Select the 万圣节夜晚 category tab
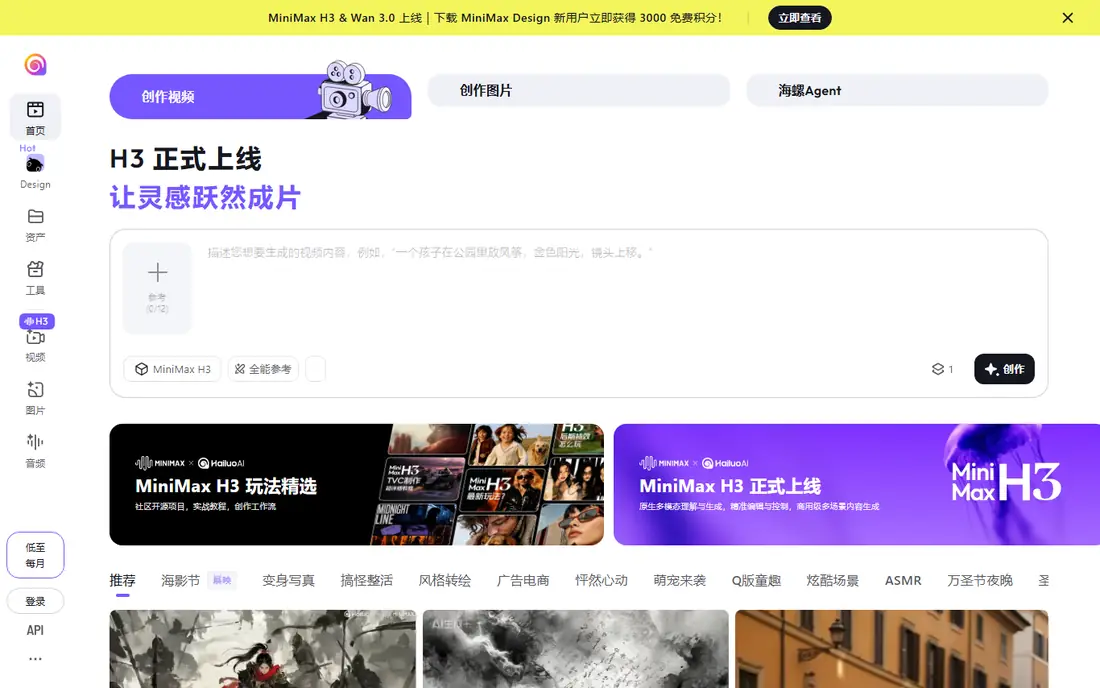This screenshot has height=688, width=1100. [x=980, y=581]
